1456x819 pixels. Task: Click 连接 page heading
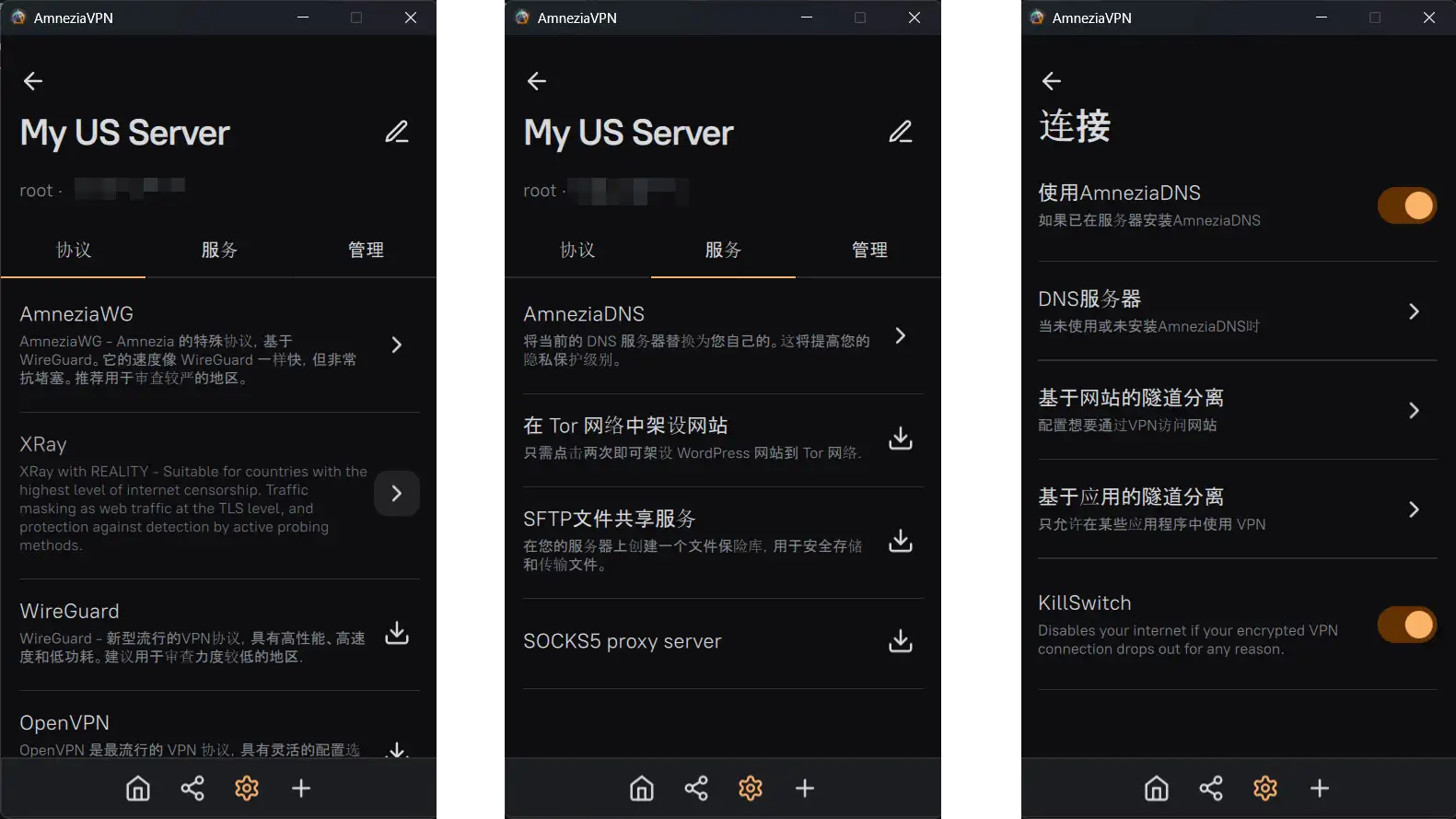click(1075, 126)
